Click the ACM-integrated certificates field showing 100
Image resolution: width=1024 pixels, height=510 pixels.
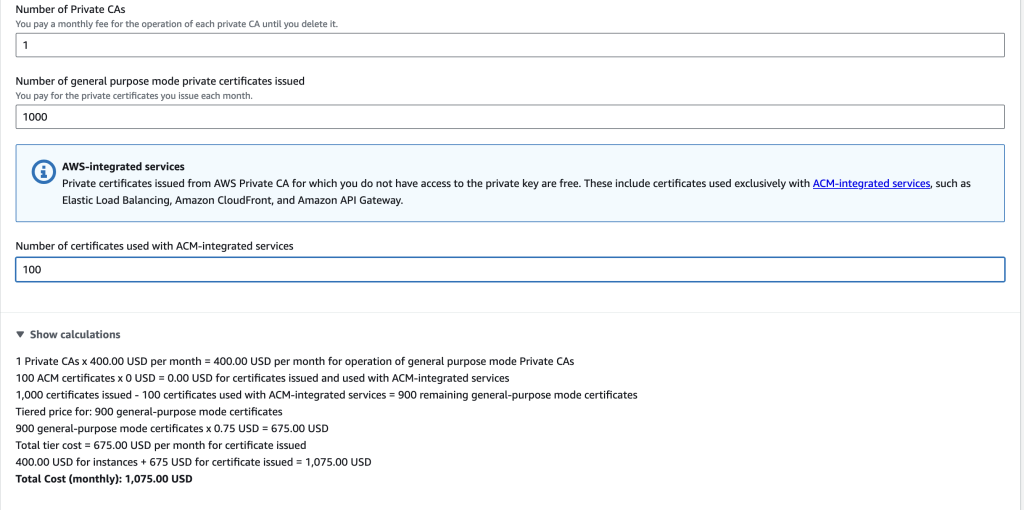pyautogui.click(x=510, y=270)
